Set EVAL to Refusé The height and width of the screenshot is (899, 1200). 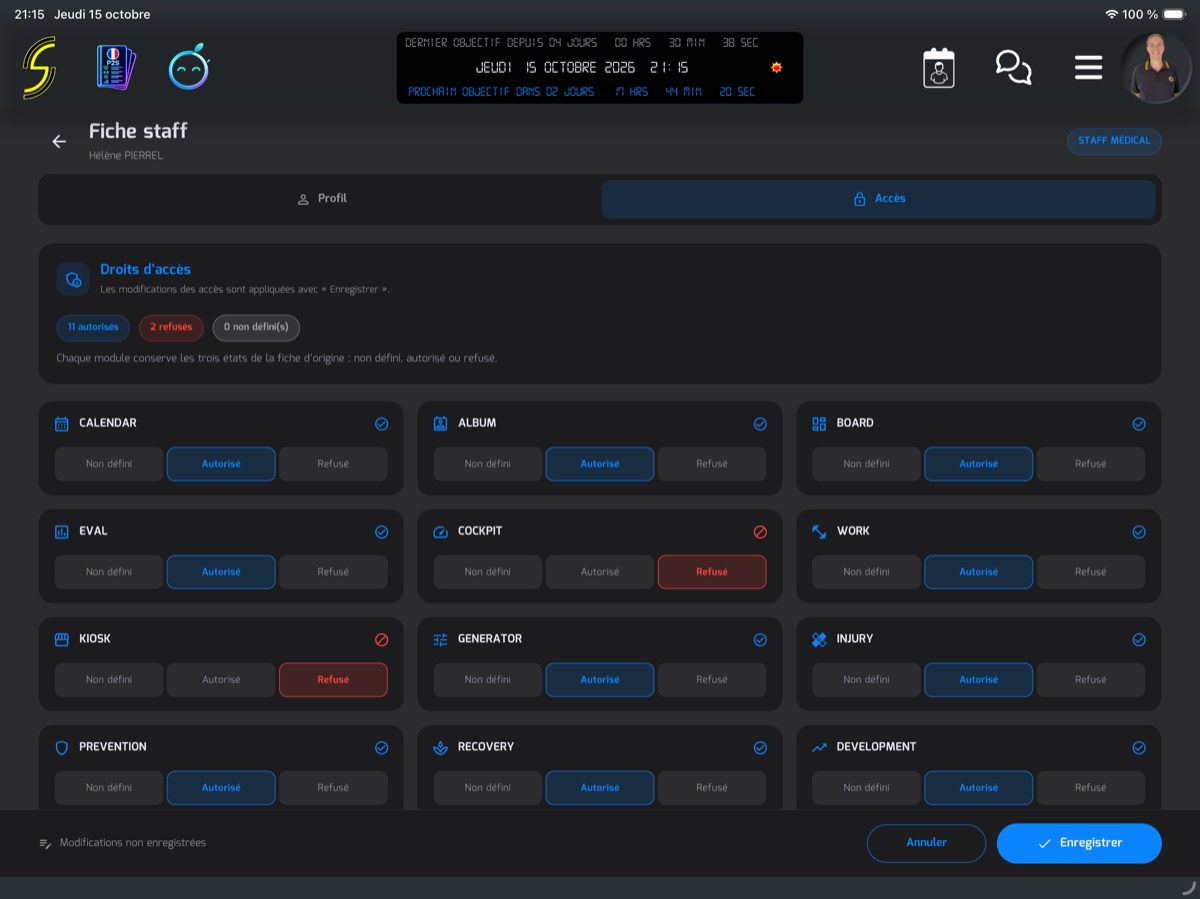333,572
